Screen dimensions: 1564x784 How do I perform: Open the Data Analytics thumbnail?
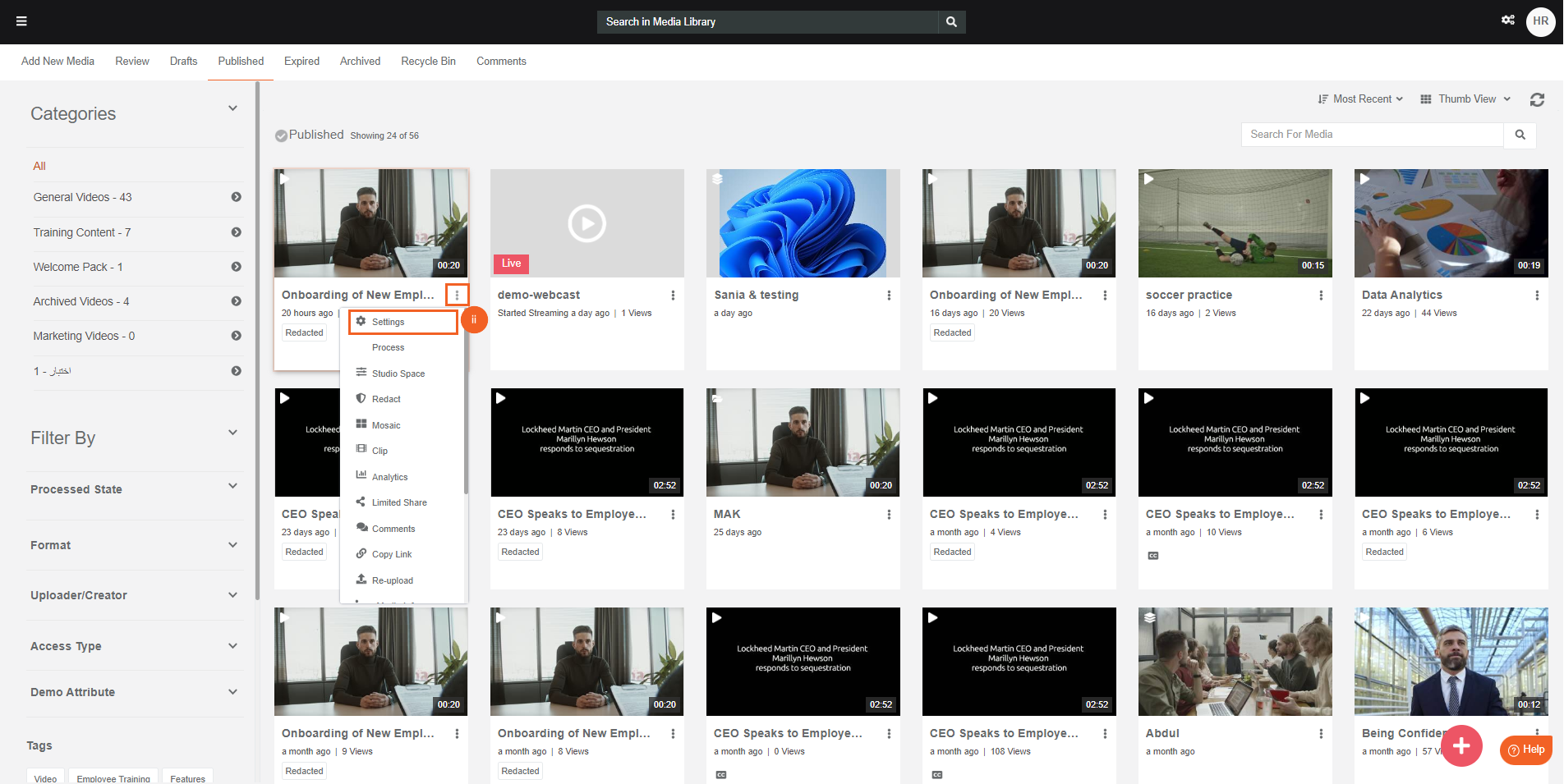click(1451, 223)
